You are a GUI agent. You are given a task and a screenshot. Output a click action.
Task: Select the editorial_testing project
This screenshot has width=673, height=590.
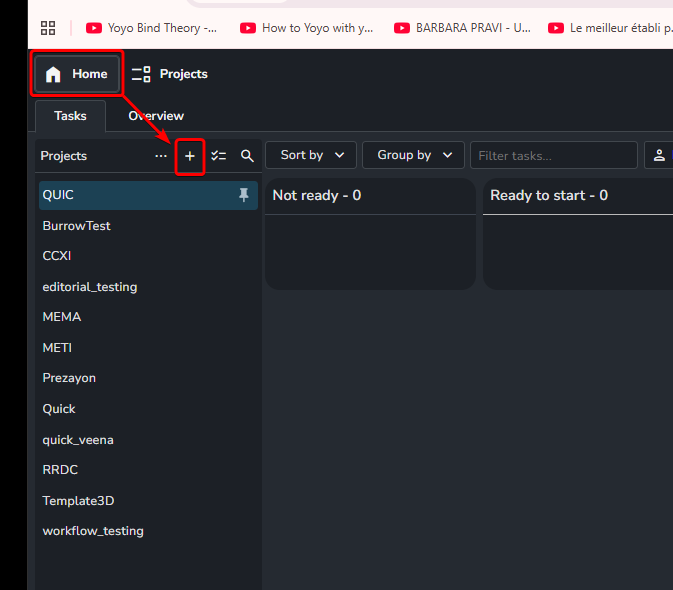point(148,287)
